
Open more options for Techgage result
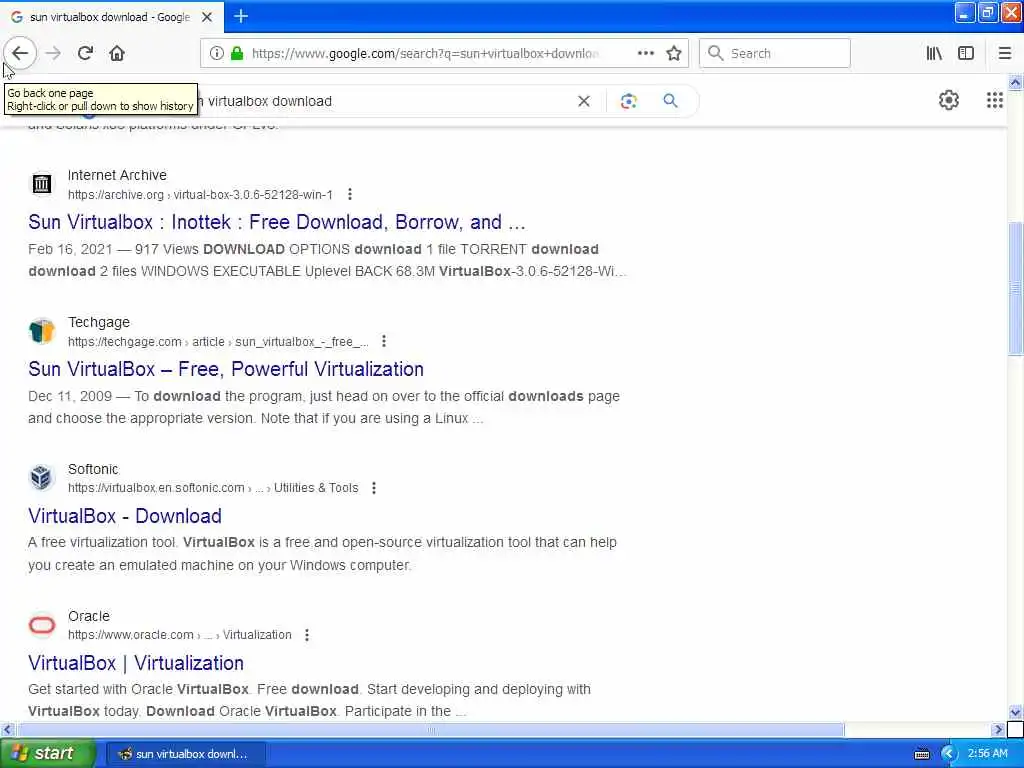pyautogui.click(x=384, y=341)
